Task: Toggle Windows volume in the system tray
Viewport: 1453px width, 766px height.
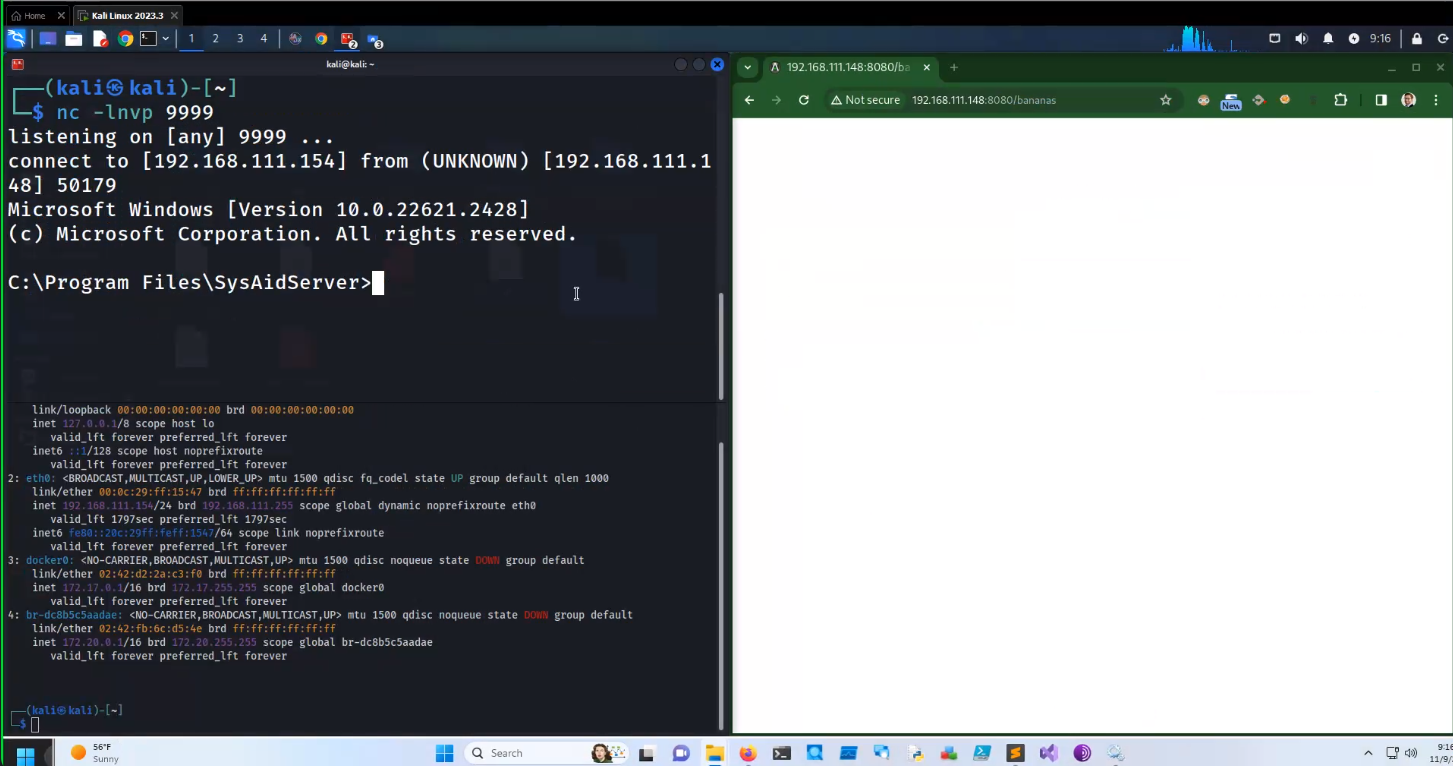Action: 1408,752
